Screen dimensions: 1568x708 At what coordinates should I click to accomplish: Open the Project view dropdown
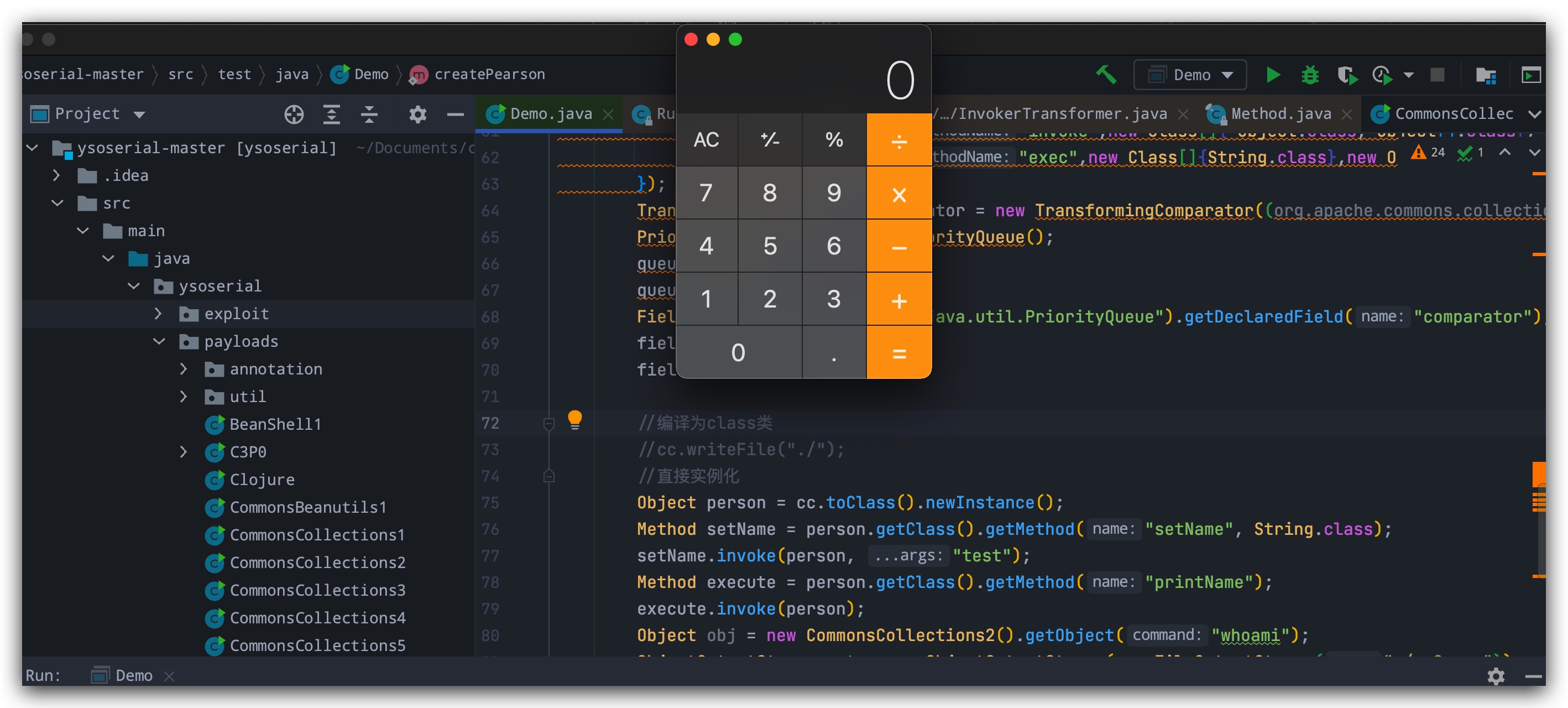pyautogui.click(x=139, y=114)
